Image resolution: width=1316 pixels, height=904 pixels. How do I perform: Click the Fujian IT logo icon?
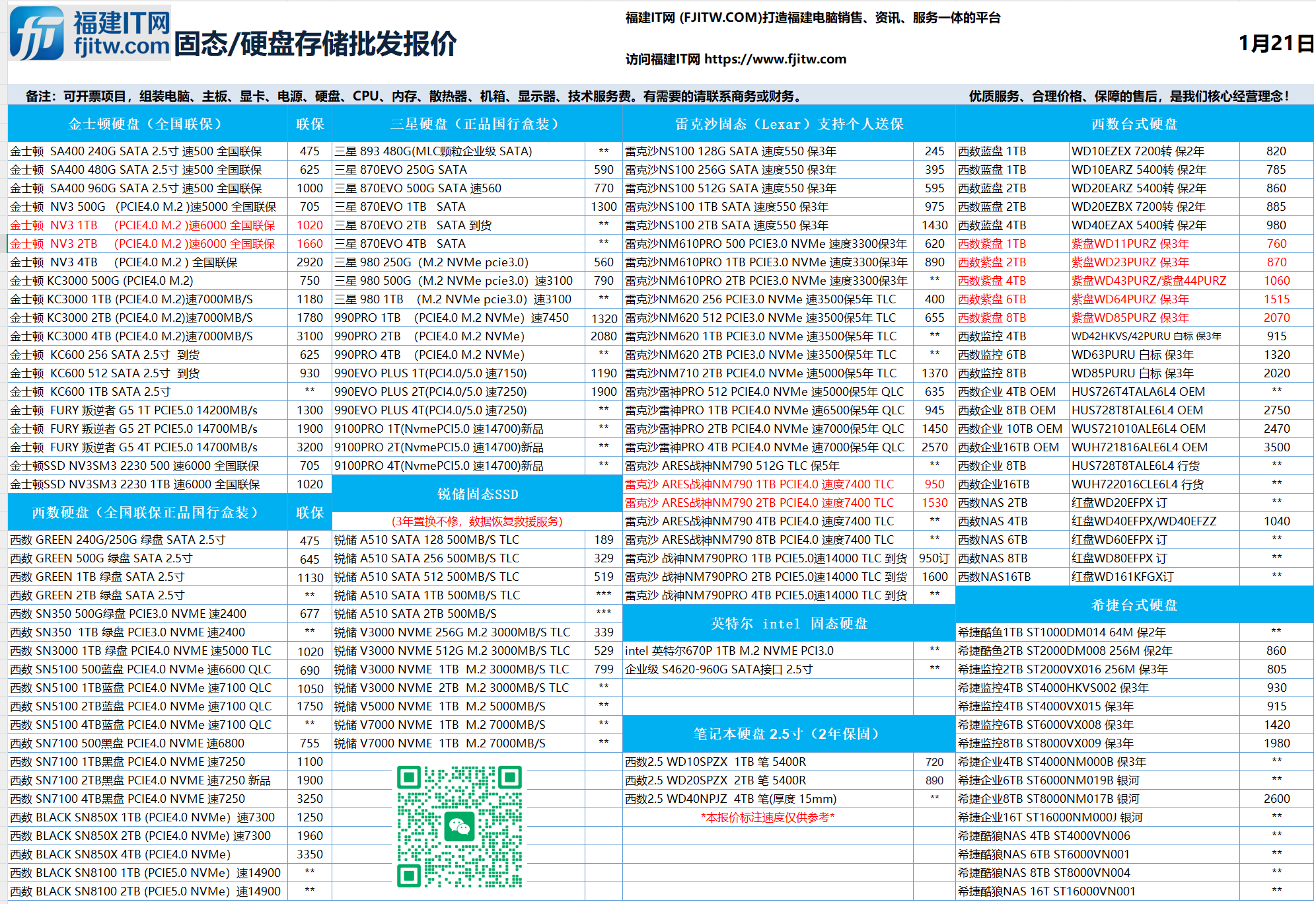point(38,33)
